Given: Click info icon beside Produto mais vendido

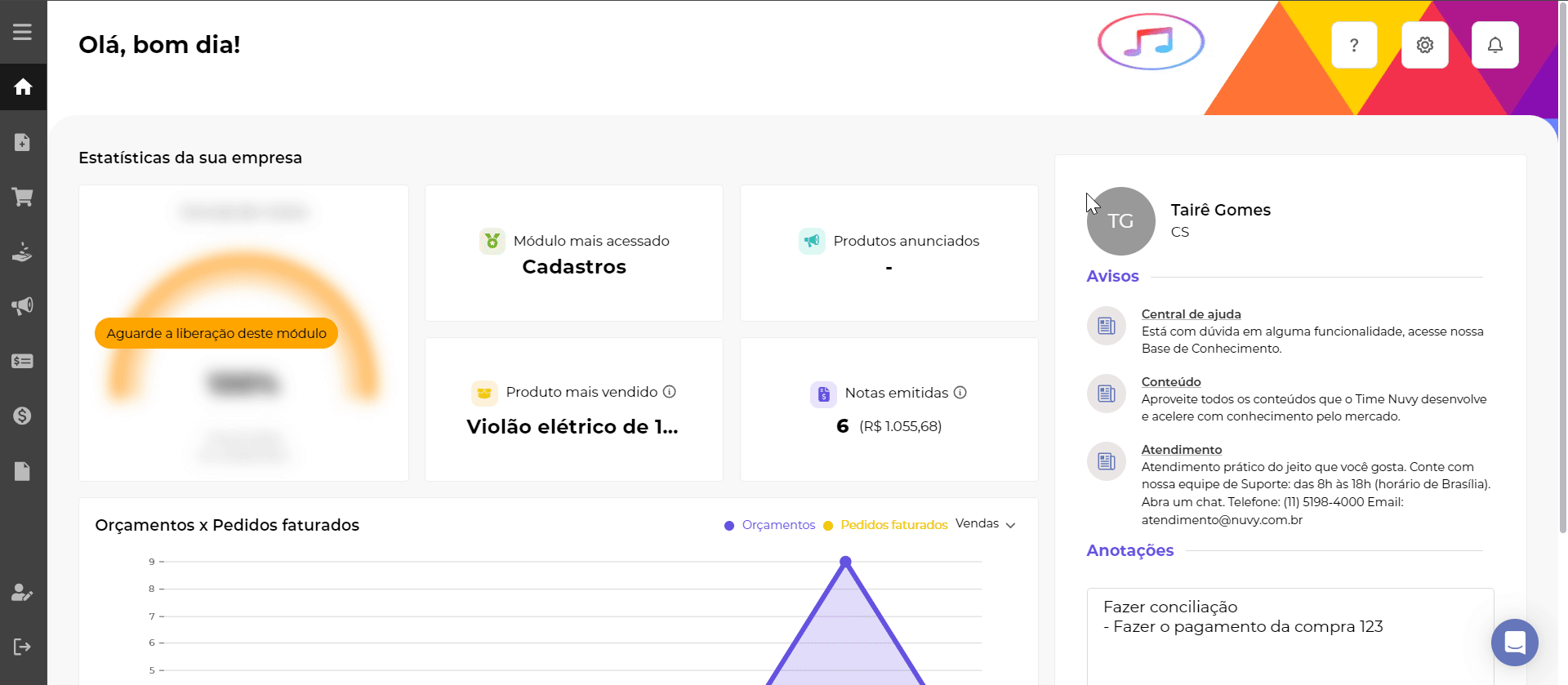Looking at the screenshot, I should click(670, 392).
